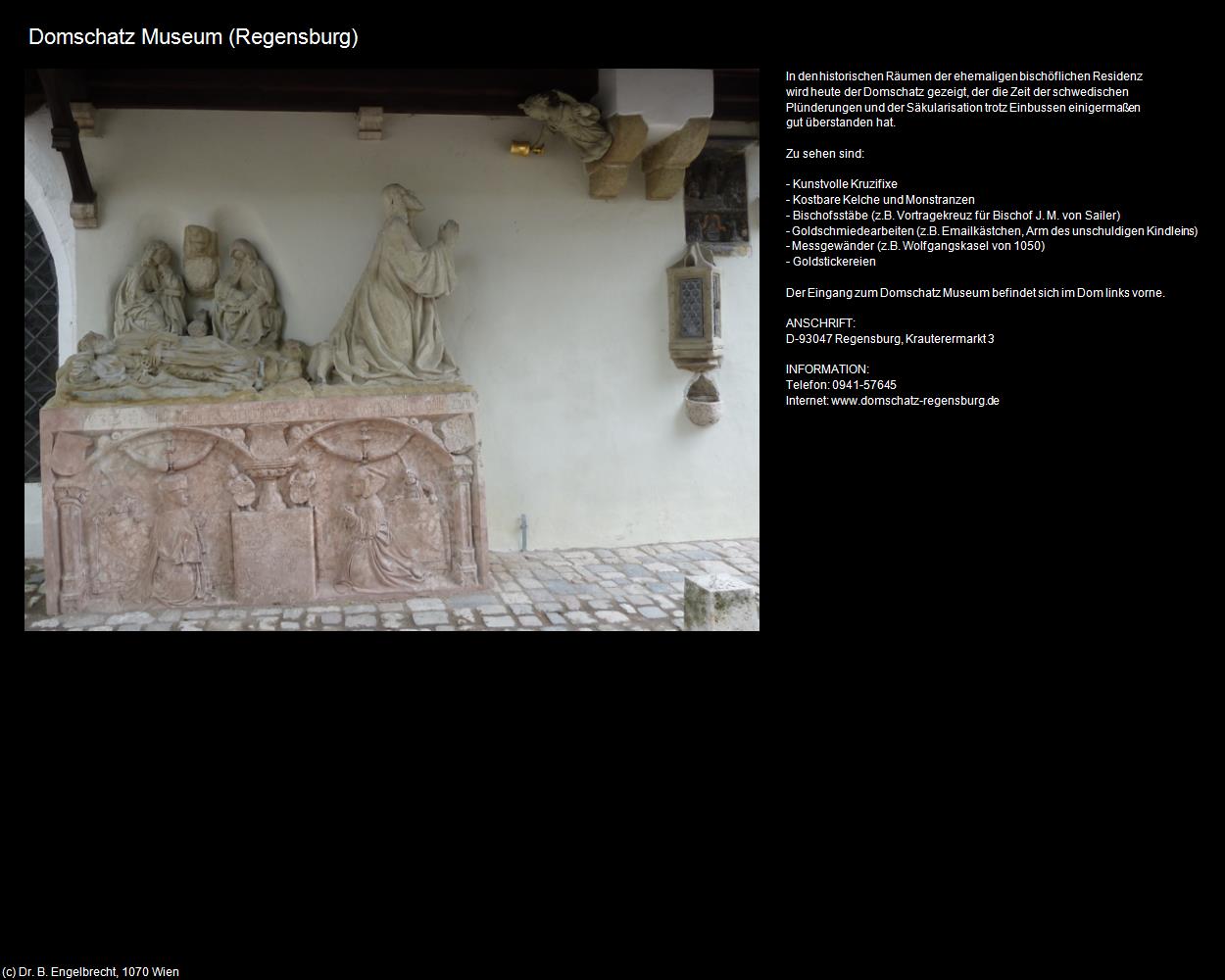Viewport: 1225px width, 980px height.
Task: Click the Zu sehen sind: line
Action: pos(825,154)
